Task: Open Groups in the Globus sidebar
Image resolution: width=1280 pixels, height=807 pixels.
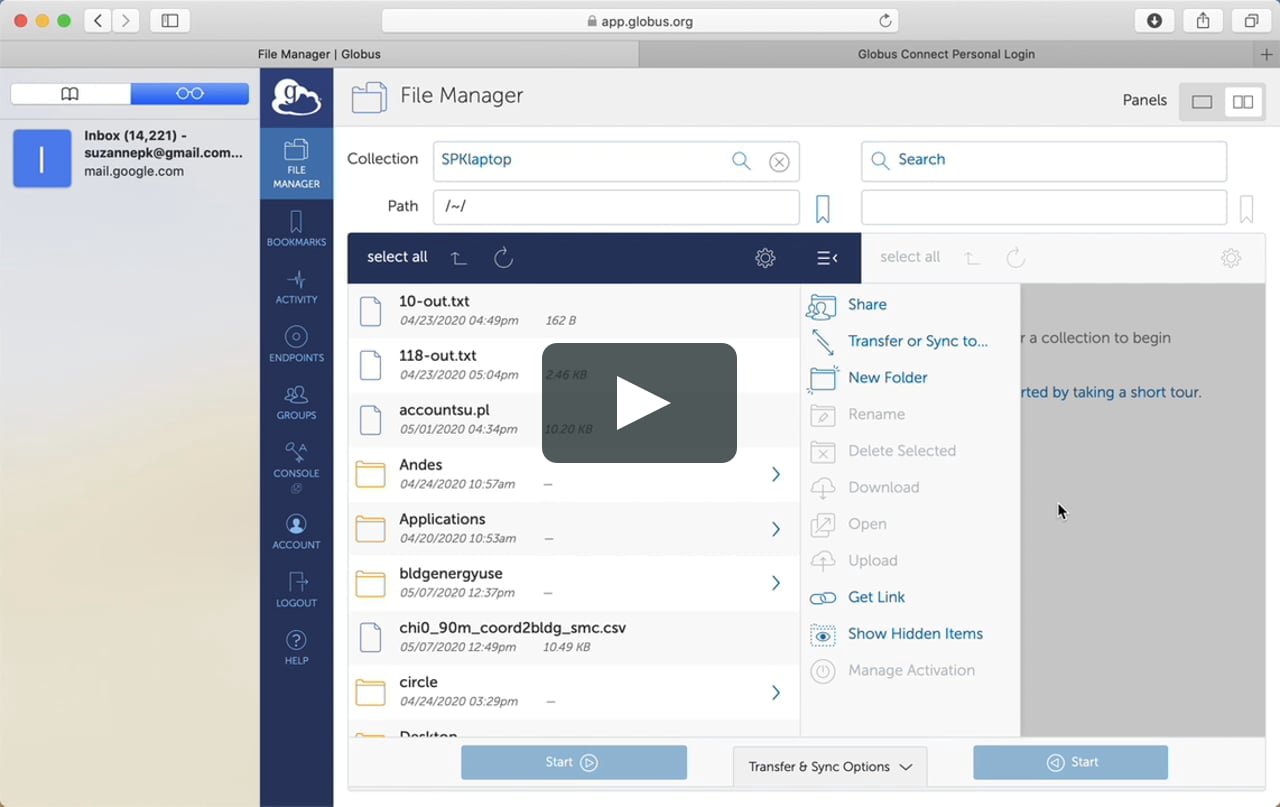Action: tap(296, 402)
